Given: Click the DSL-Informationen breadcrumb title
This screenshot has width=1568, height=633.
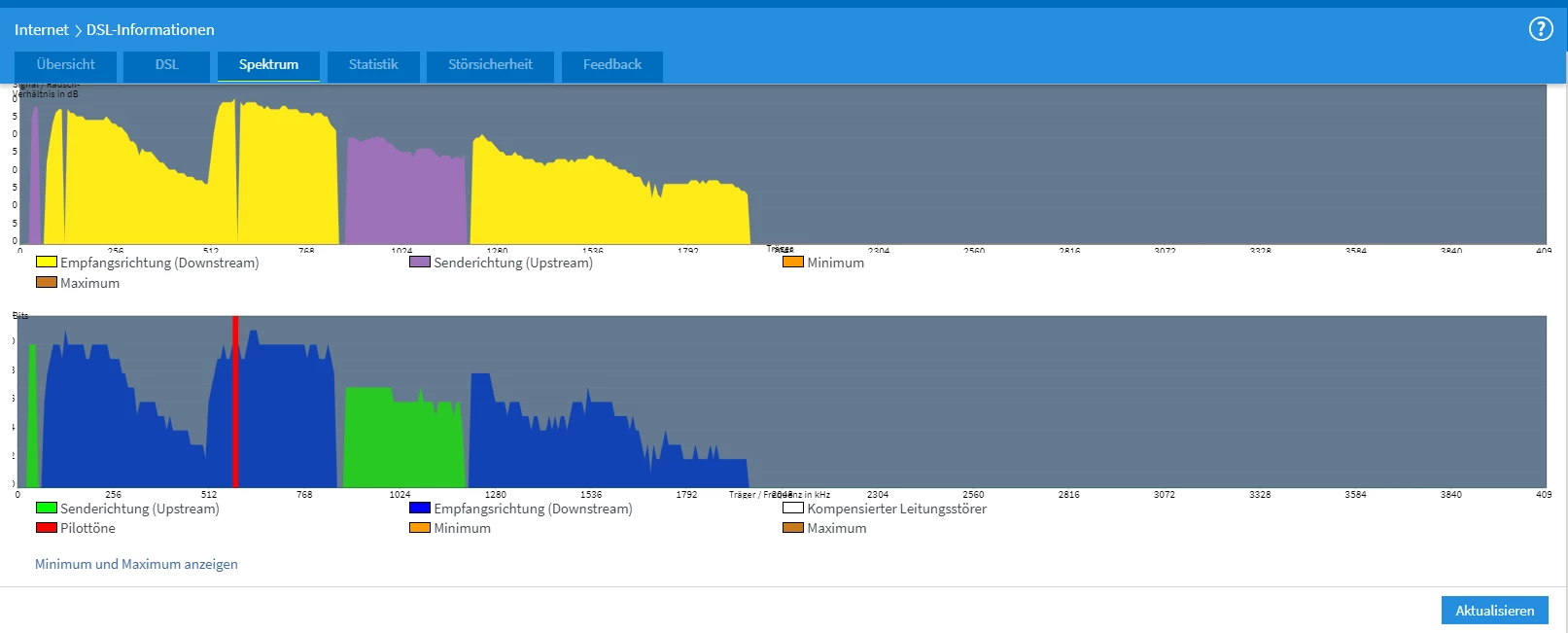Looking at the screenshot, I should [x=151, y=30].
